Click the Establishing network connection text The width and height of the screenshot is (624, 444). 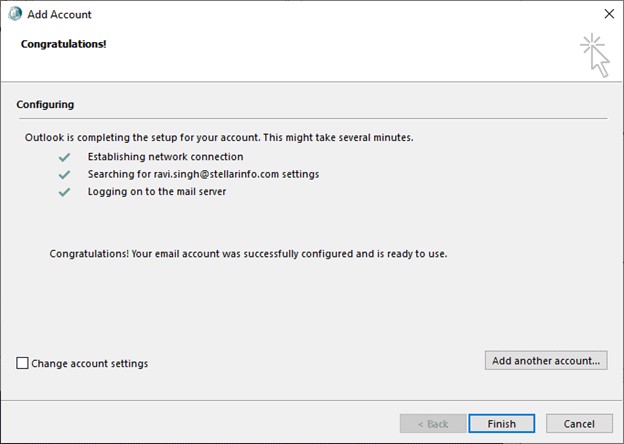click(166, 157)
